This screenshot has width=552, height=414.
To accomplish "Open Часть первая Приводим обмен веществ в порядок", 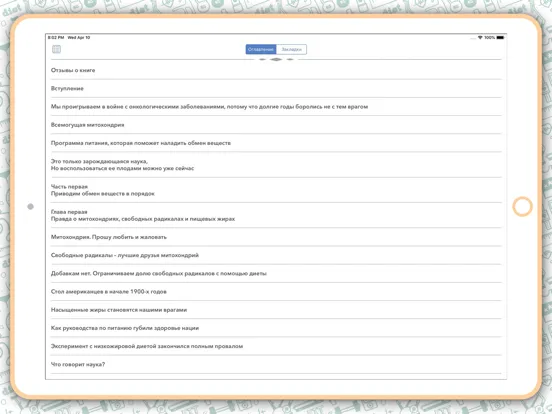I will [276, 190].
